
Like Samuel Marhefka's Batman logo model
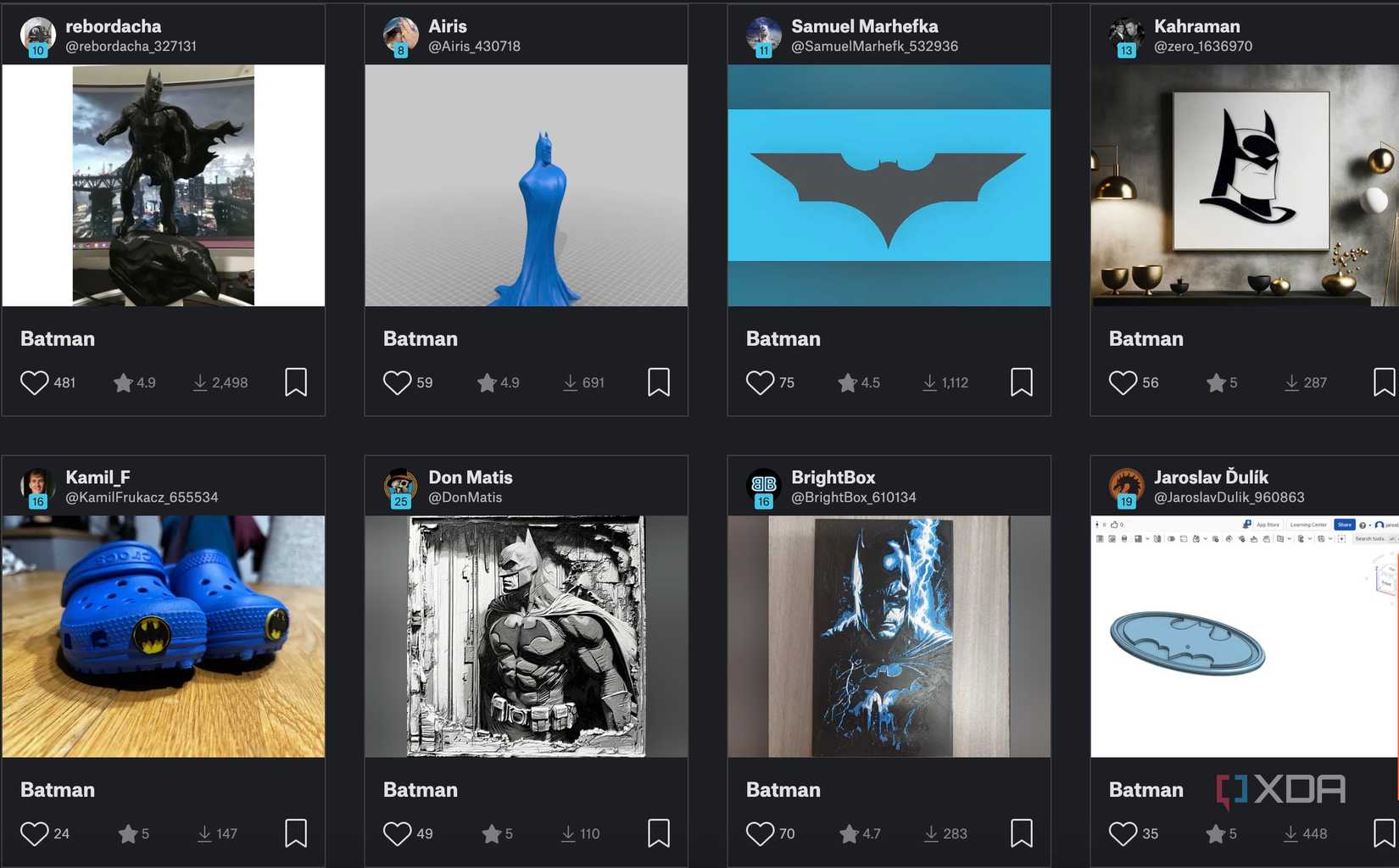click(761, 383)
